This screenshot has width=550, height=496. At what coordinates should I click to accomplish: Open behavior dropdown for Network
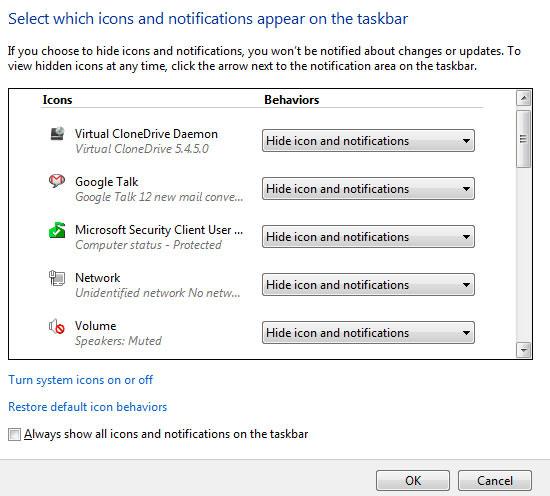pyautogui.click(x=368, y=285)
